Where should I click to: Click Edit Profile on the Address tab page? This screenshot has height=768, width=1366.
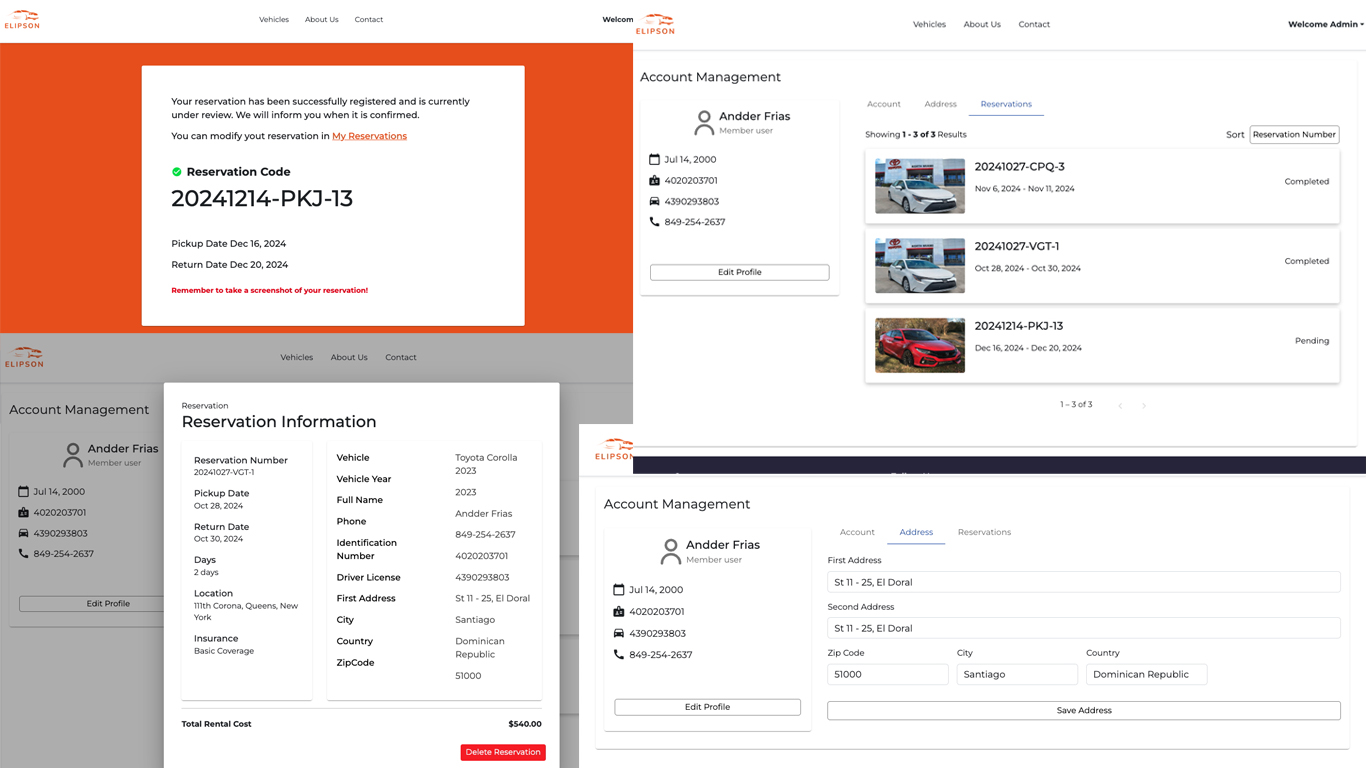click(708, 707)
